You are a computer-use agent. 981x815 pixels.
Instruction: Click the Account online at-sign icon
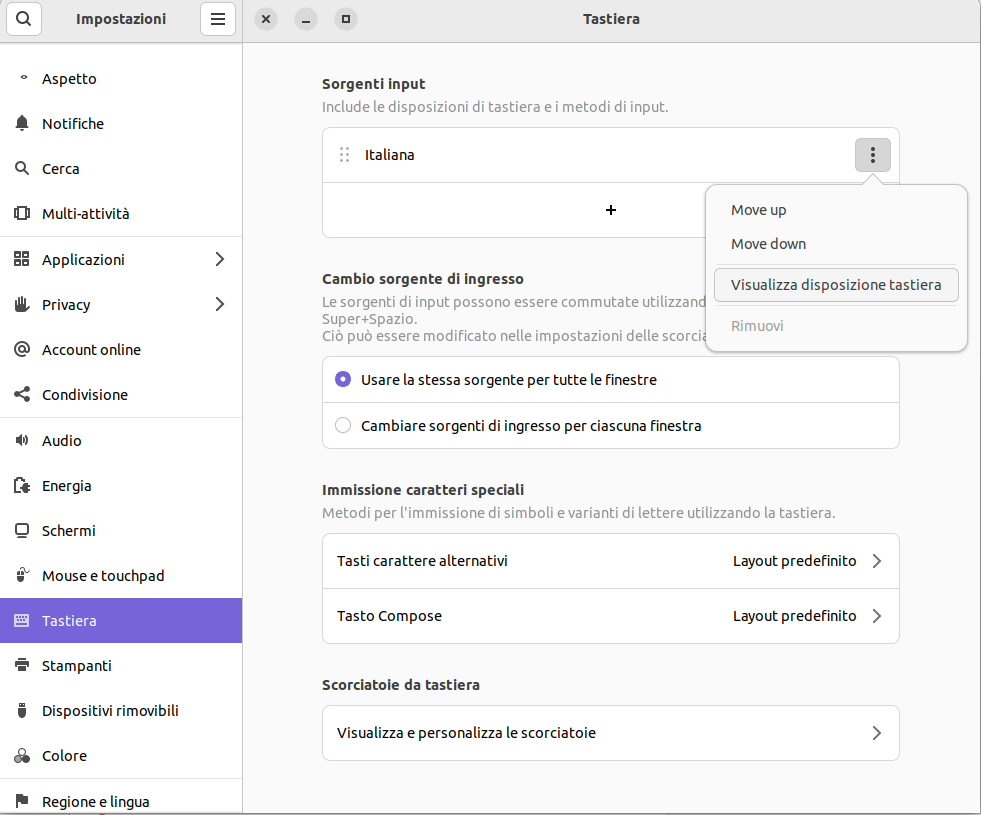click(x=22, y=349)
